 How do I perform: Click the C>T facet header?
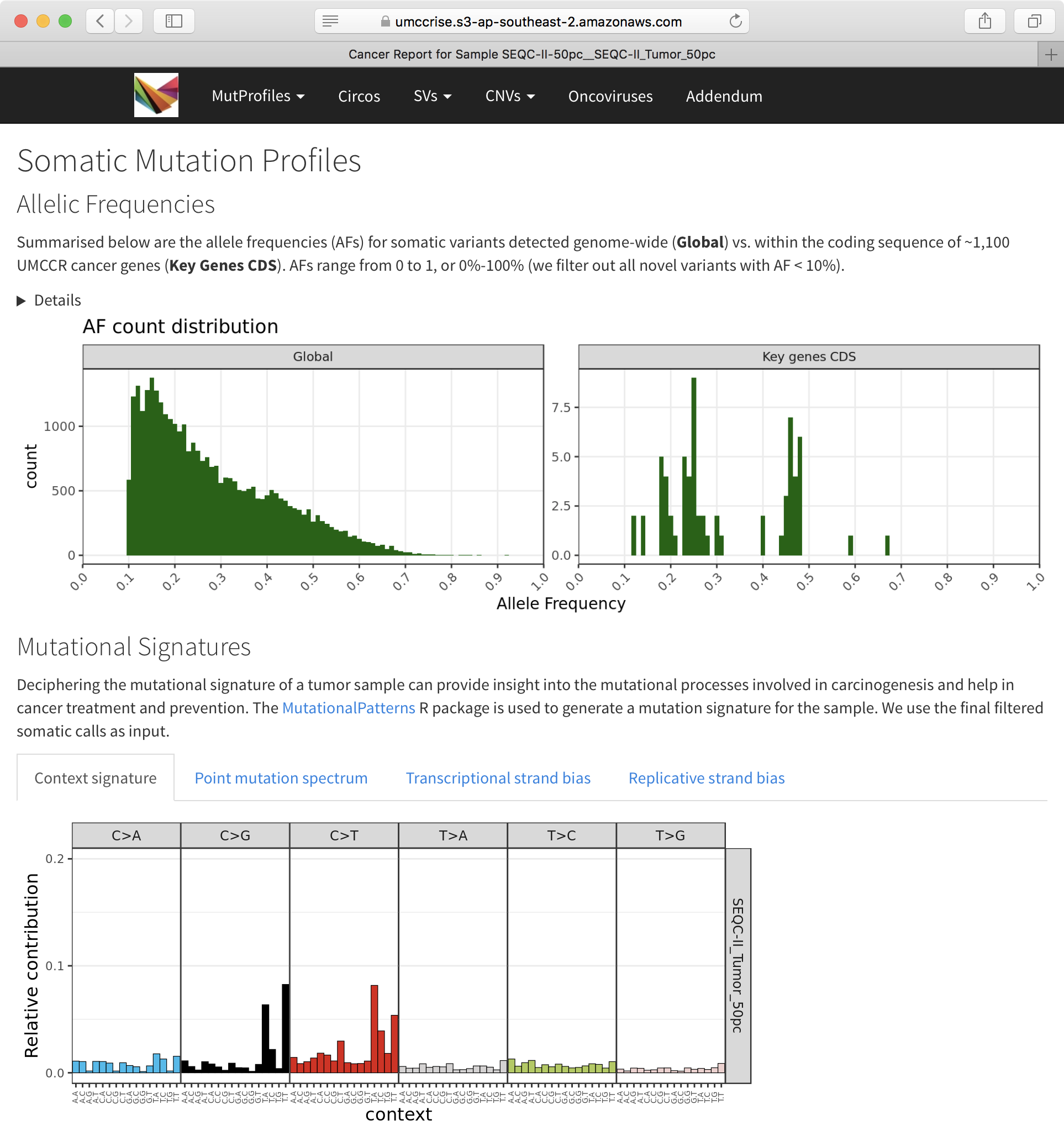[x=344, y=835]
